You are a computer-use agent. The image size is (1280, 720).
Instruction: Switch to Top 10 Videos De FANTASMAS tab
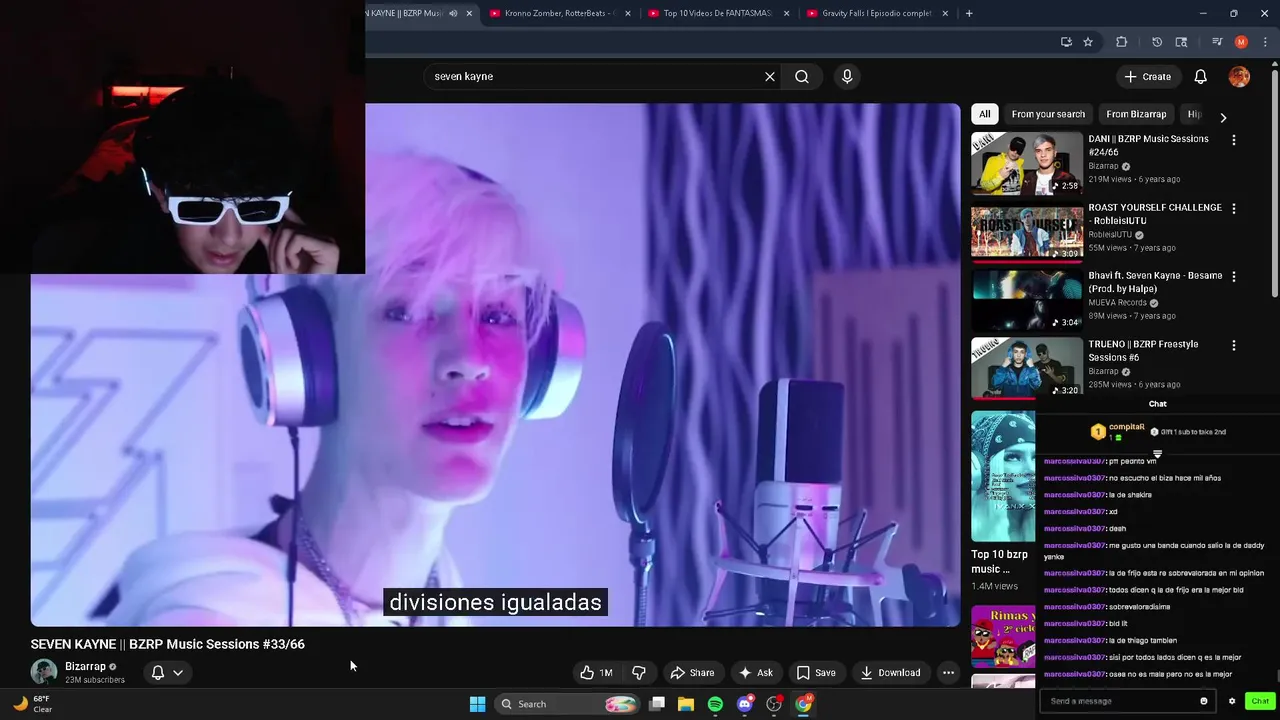pos(716,13)
